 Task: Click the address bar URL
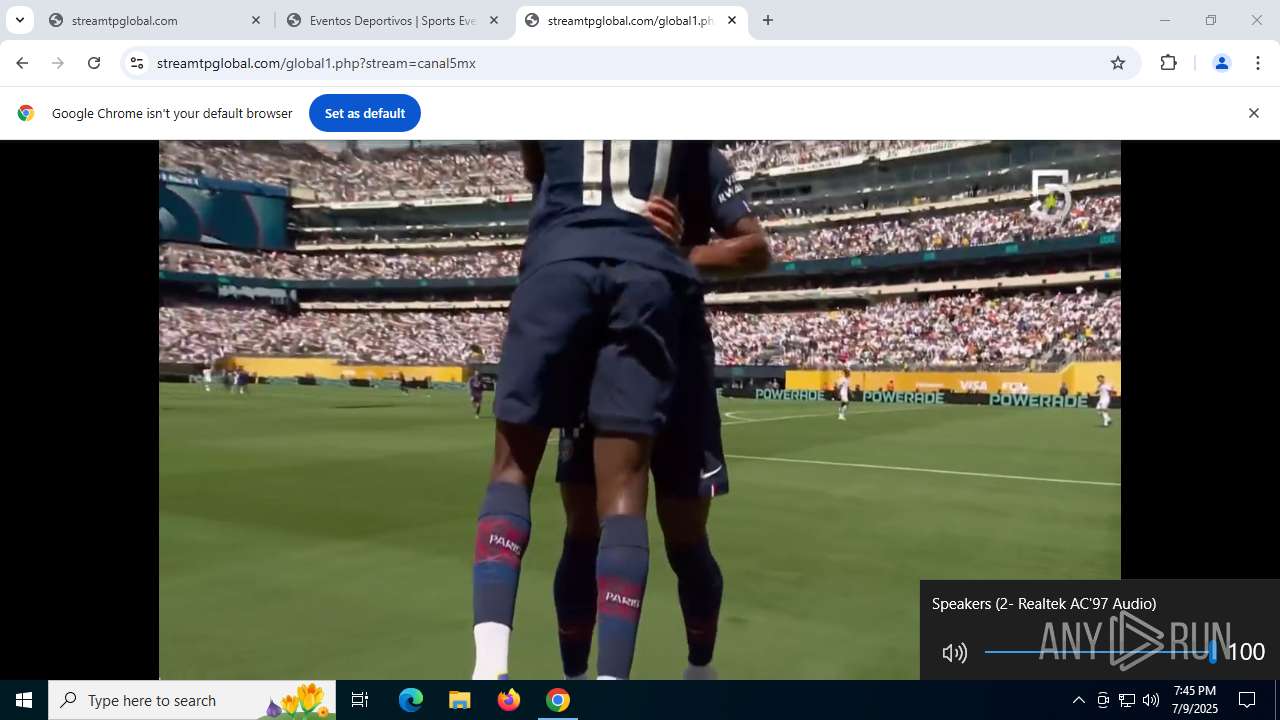click(316, 63)
